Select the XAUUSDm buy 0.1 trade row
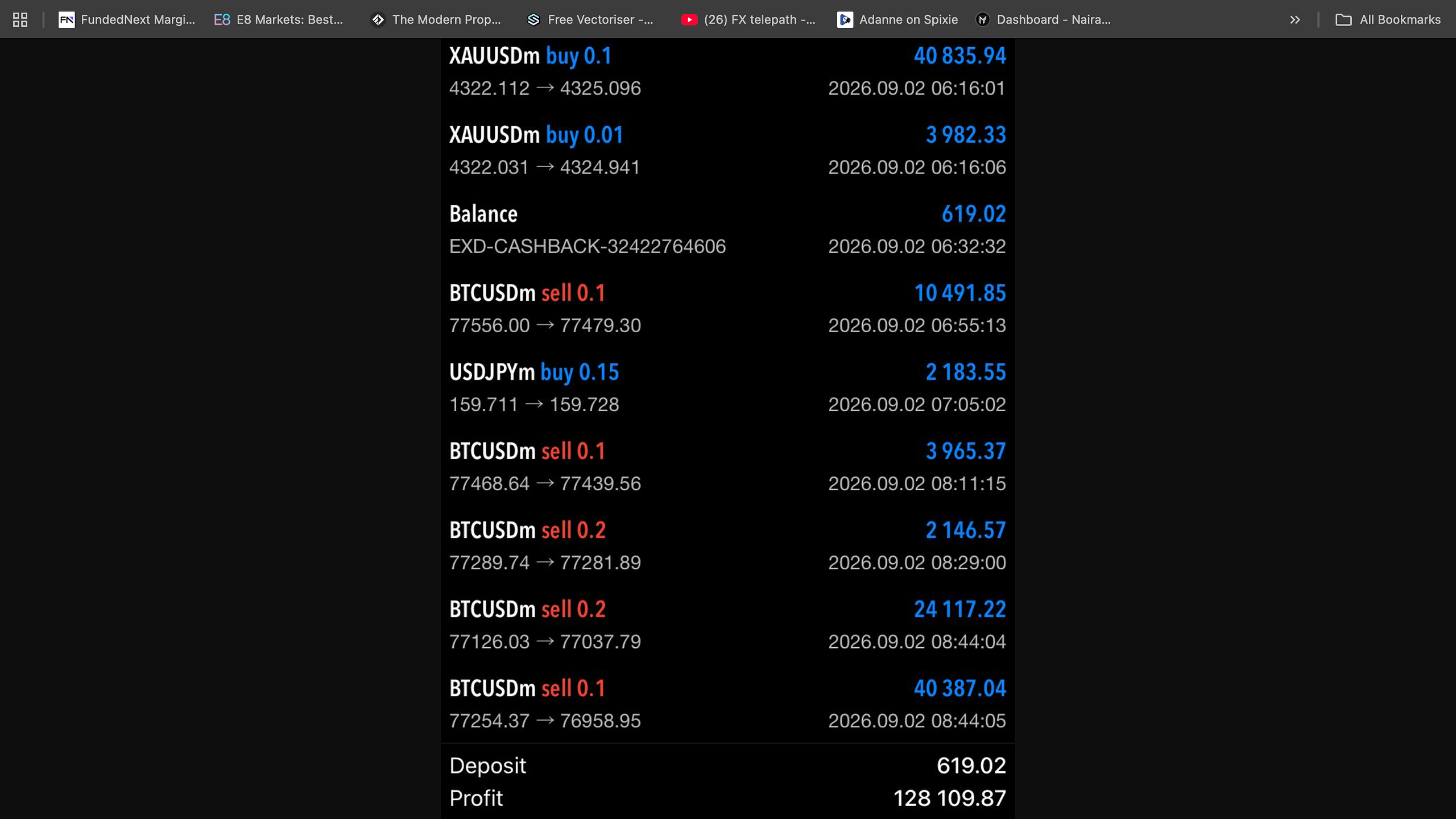Image resolution: width=1456 pixels, height=819 pixels. (727, 72)
